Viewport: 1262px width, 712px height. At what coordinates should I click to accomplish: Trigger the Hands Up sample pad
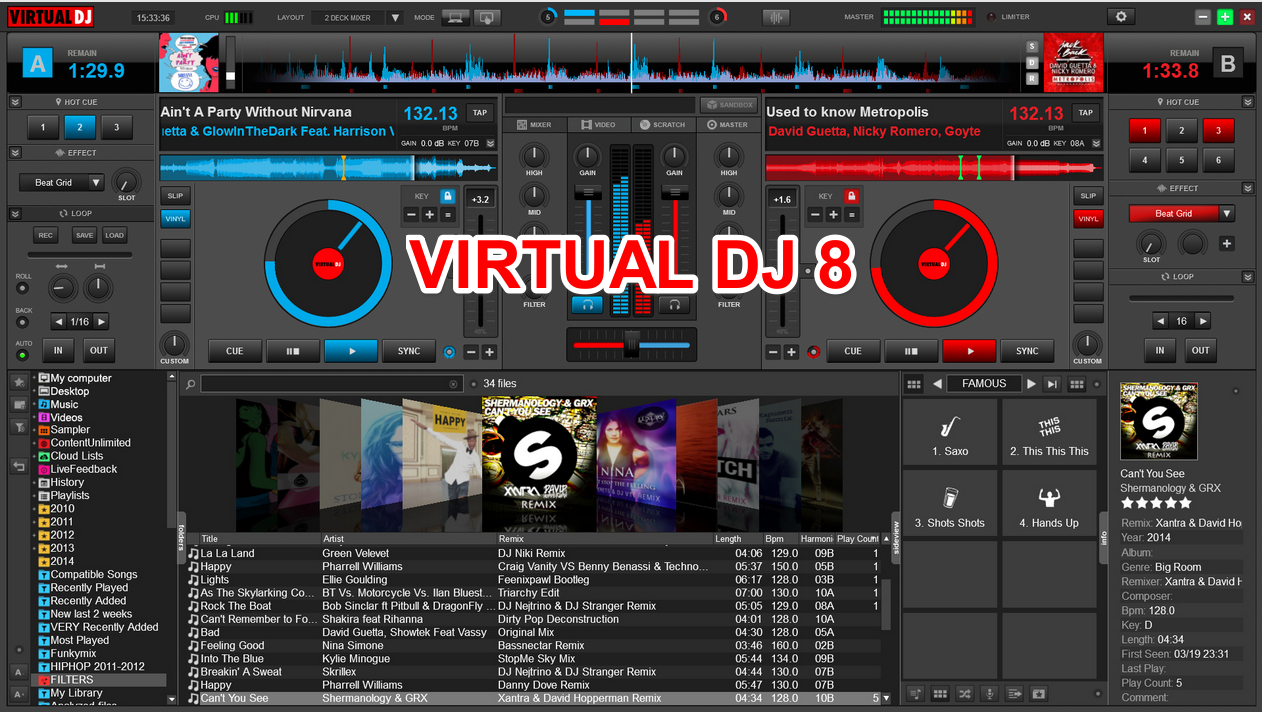(1049, 504)
